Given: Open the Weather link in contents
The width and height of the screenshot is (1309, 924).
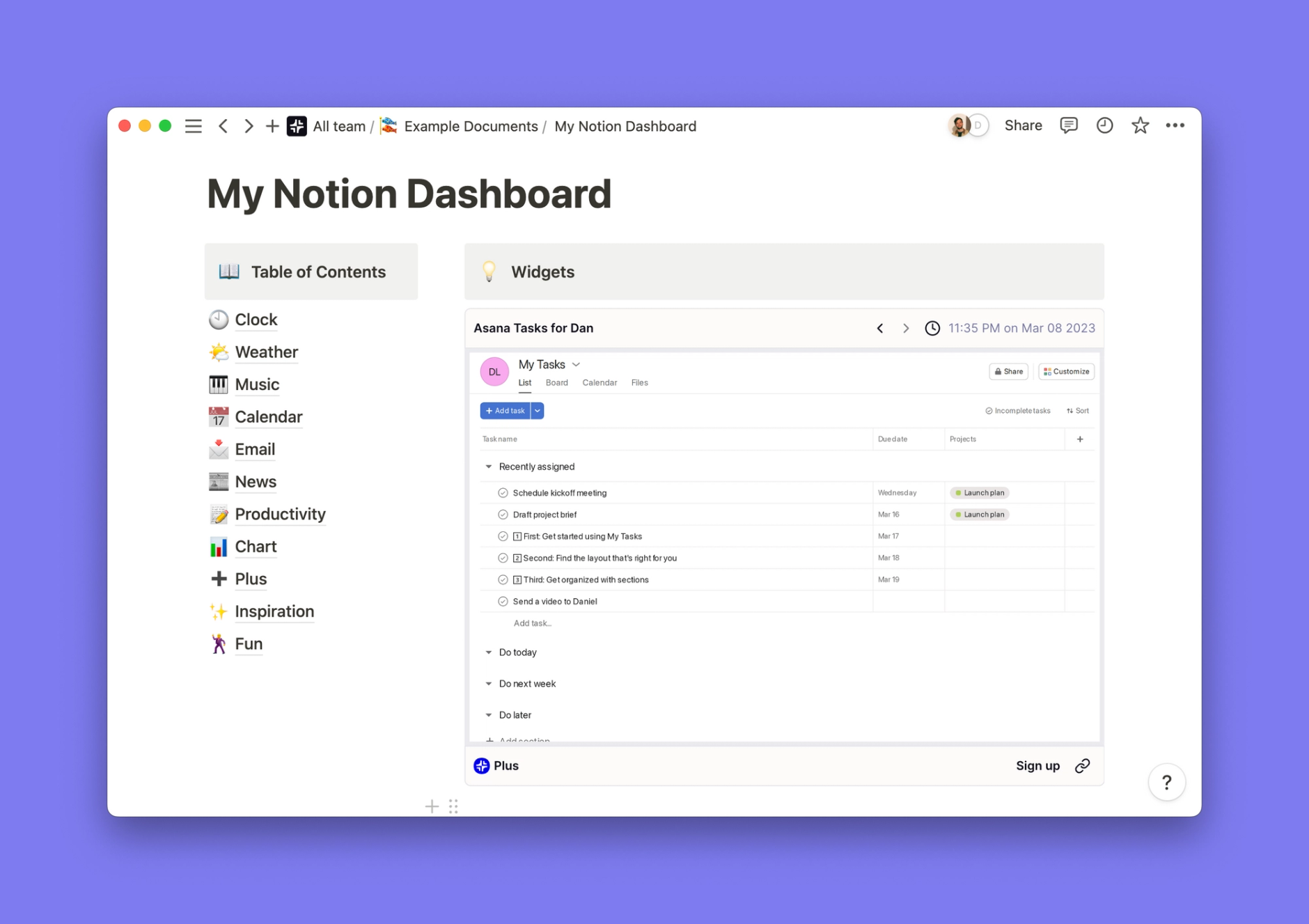Looking at the screenshot, I should tap(267, 352).
